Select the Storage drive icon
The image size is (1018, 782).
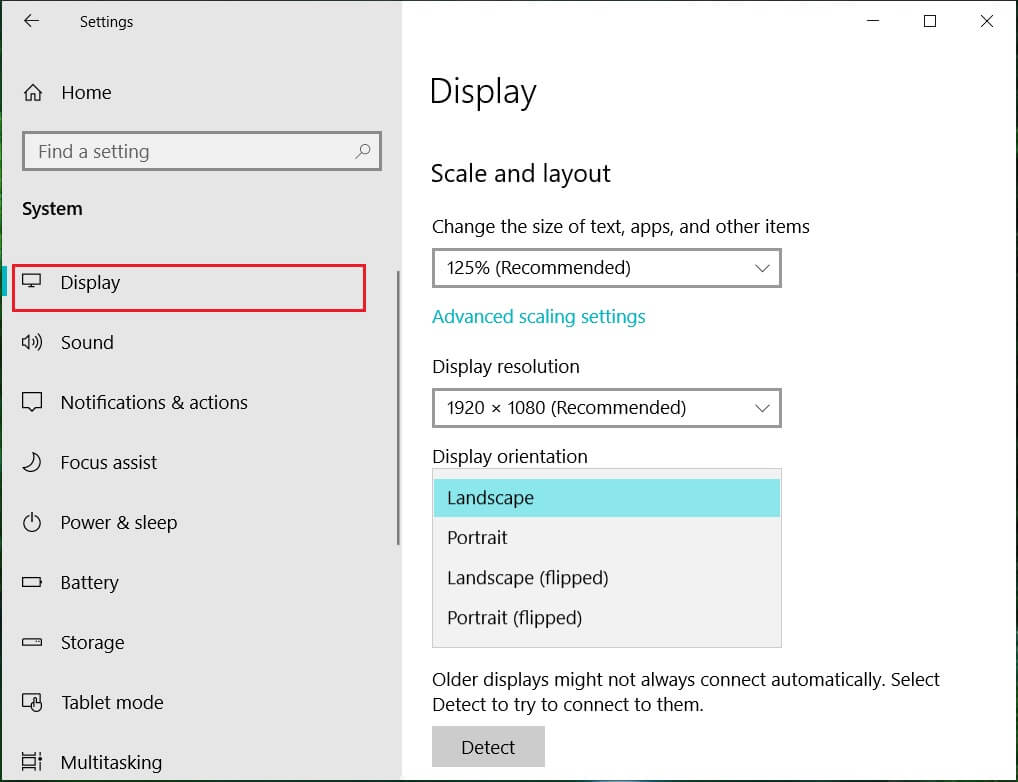(x=33, y=642)
